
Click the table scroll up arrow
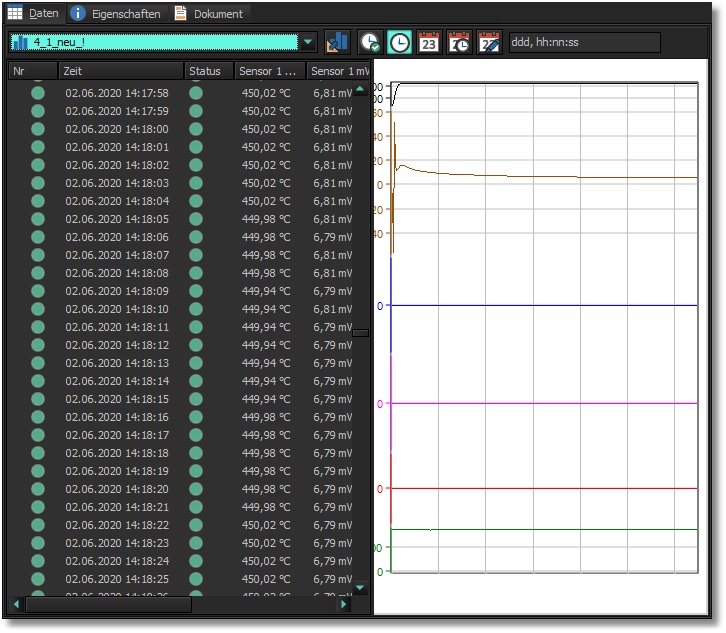[360, 88]
